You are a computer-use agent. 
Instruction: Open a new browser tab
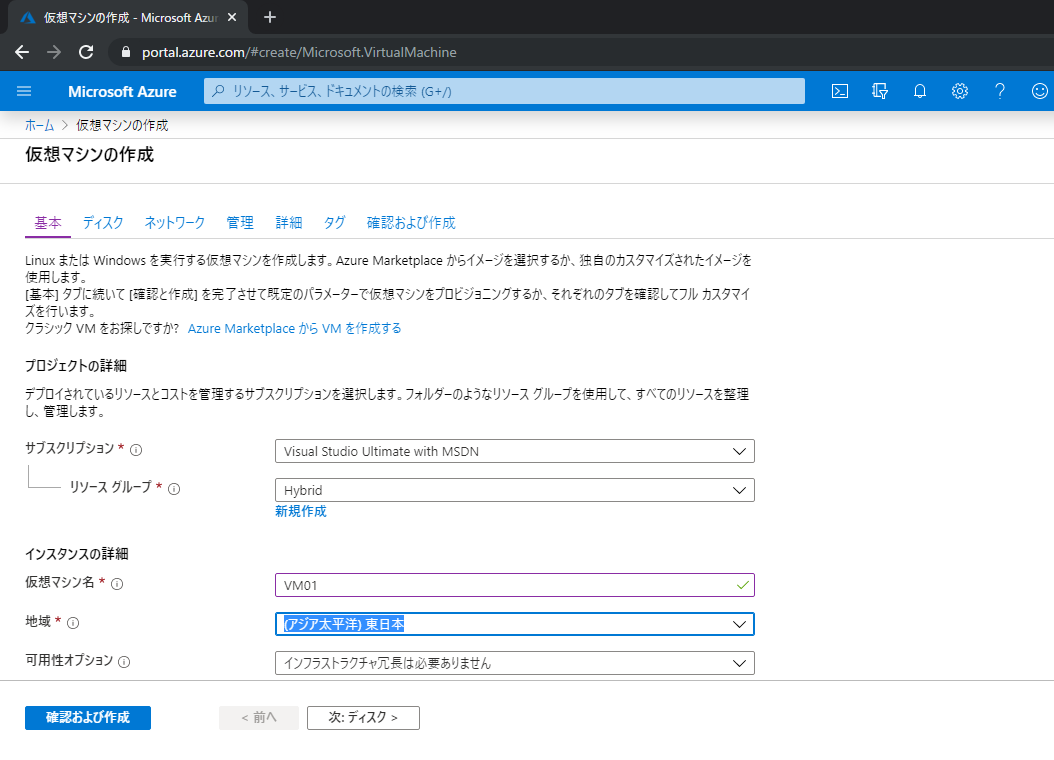point(270,17)
